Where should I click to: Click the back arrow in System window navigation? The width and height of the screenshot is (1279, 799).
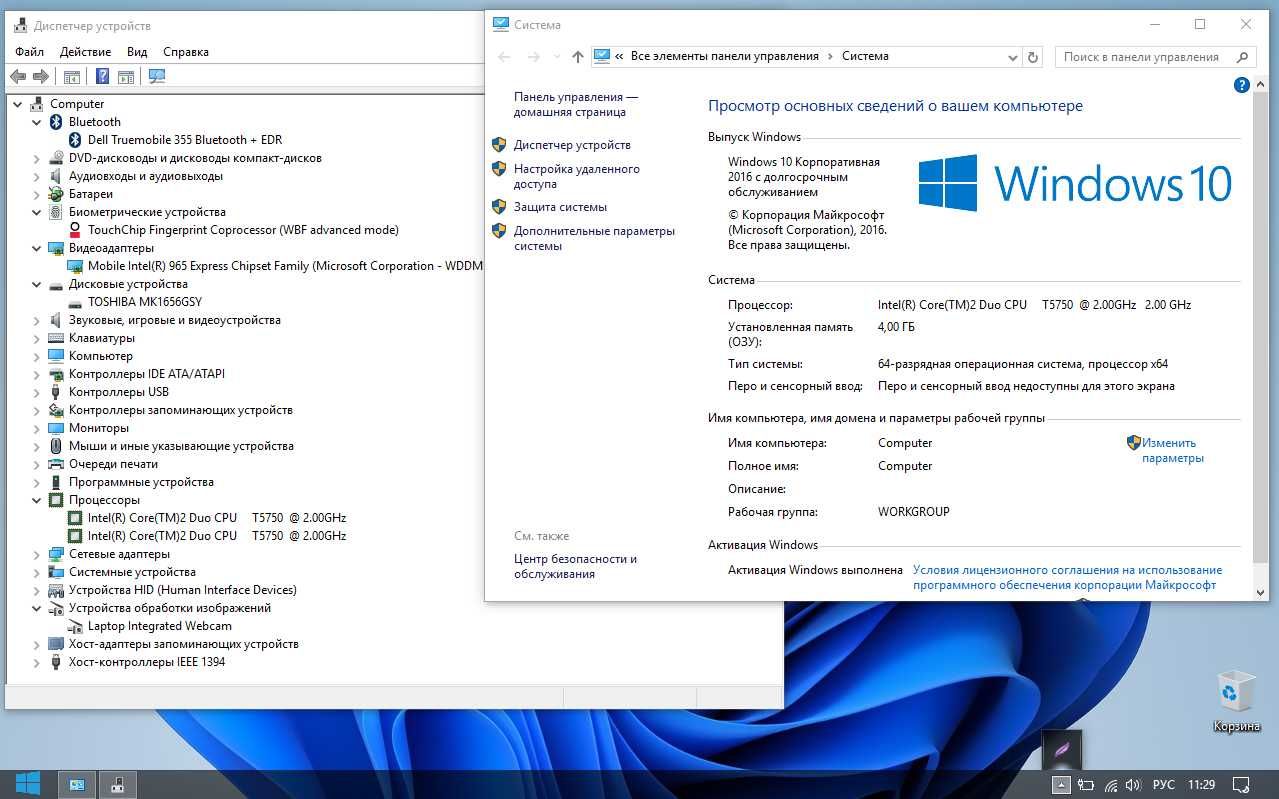click(x=504, y=57)
